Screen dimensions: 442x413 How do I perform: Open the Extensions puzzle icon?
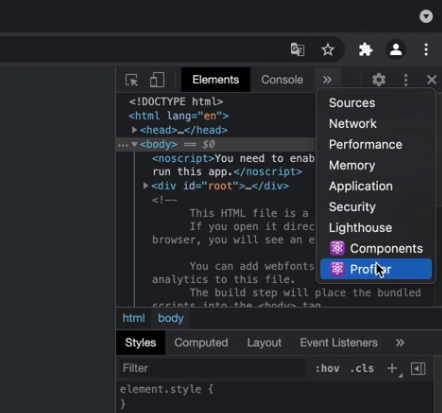tap(365, 50)
